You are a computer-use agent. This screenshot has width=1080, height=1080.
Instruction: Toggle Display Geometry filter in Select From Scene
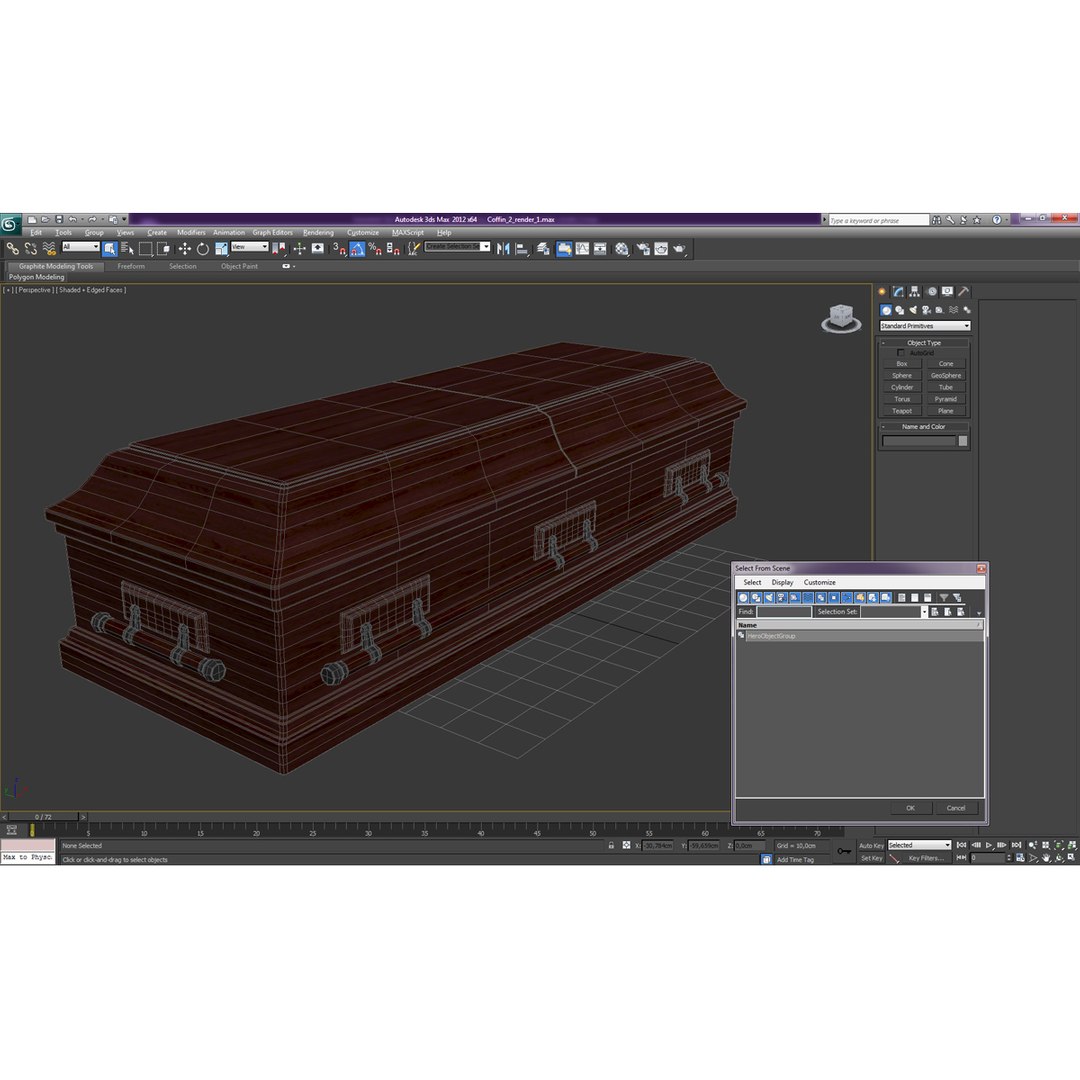point(743,598)
